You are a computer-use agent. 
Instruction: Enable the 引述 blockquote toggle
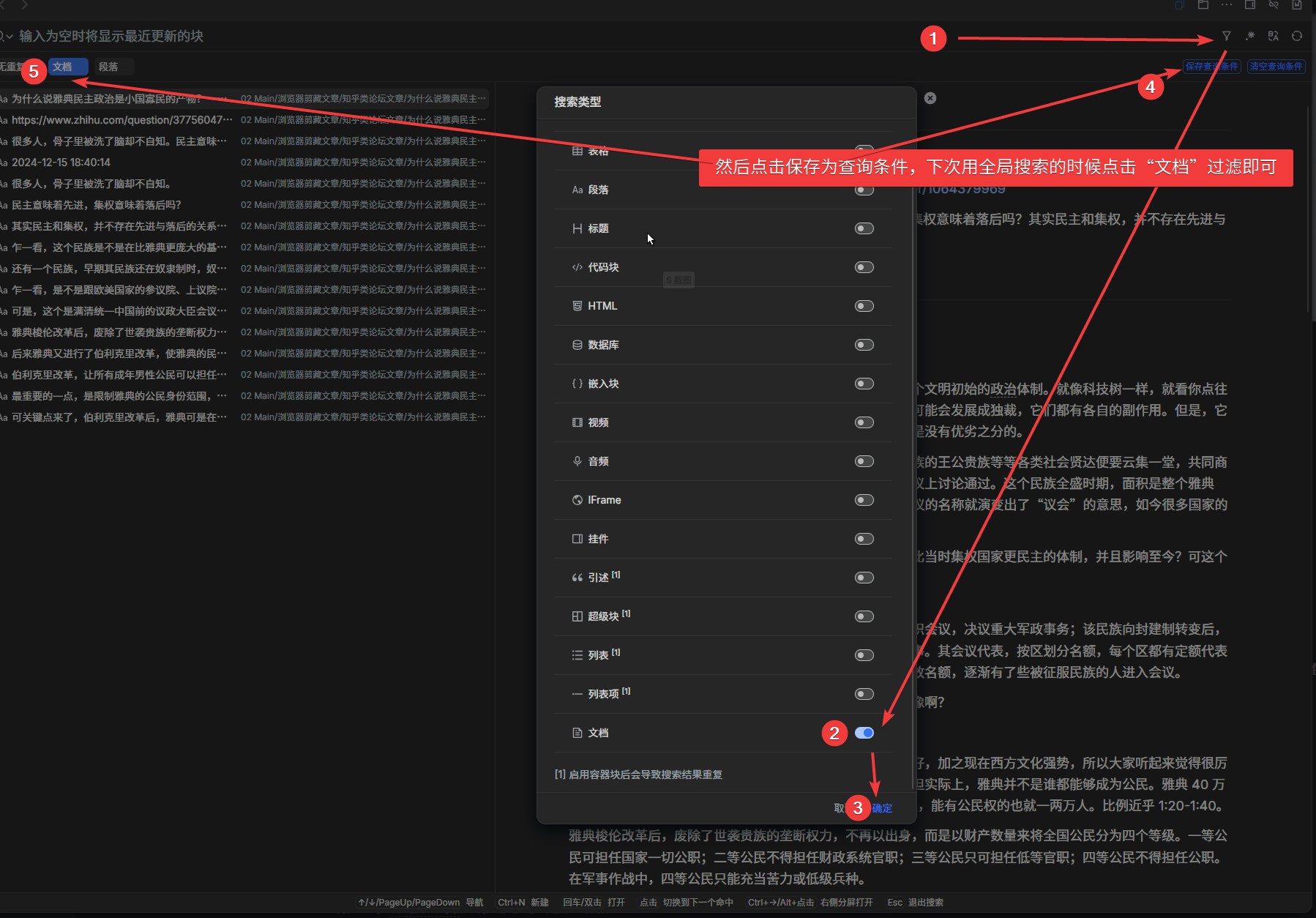864,578
